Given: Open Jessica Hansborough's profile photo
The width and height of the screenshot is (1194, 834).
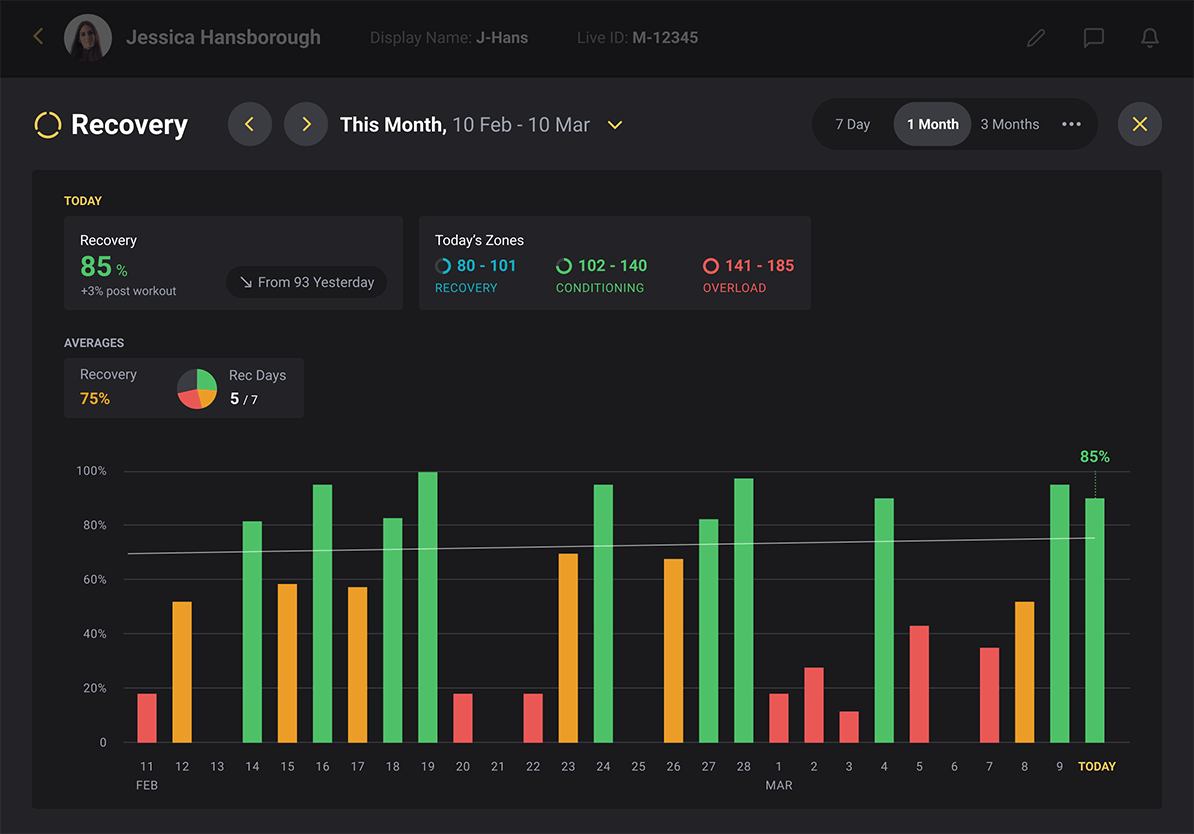Looking at the screenshot, I should tap(88, 38).
